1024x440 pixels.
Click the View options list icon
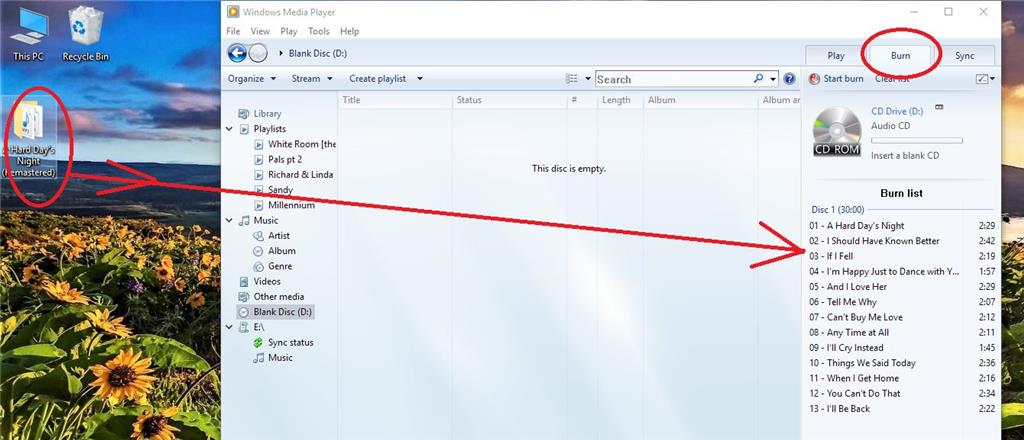(572, 78)
